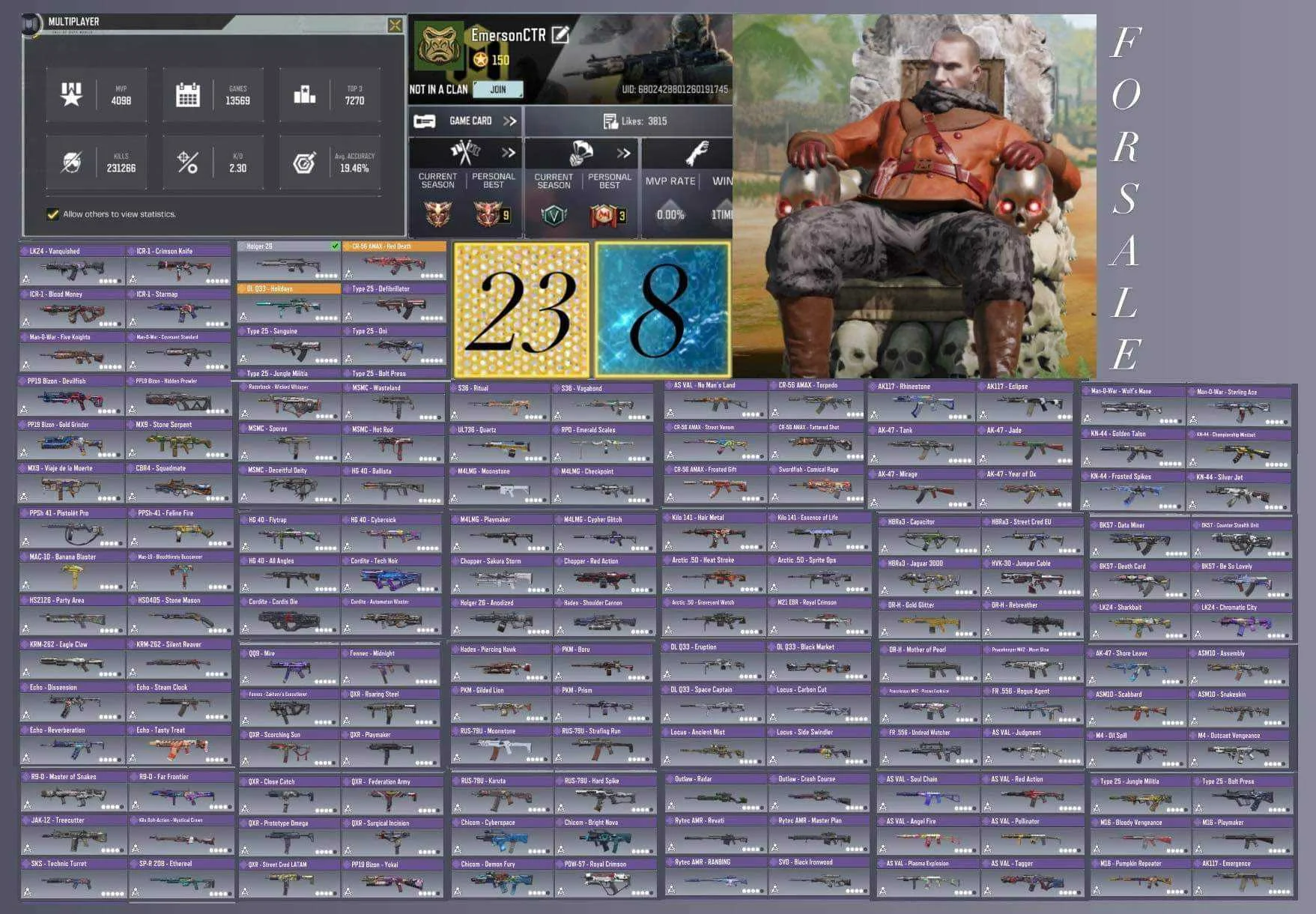Click battle royale personal best badge with 3
This screenshot has width=1316, height=914.
[x=609, y=215]
